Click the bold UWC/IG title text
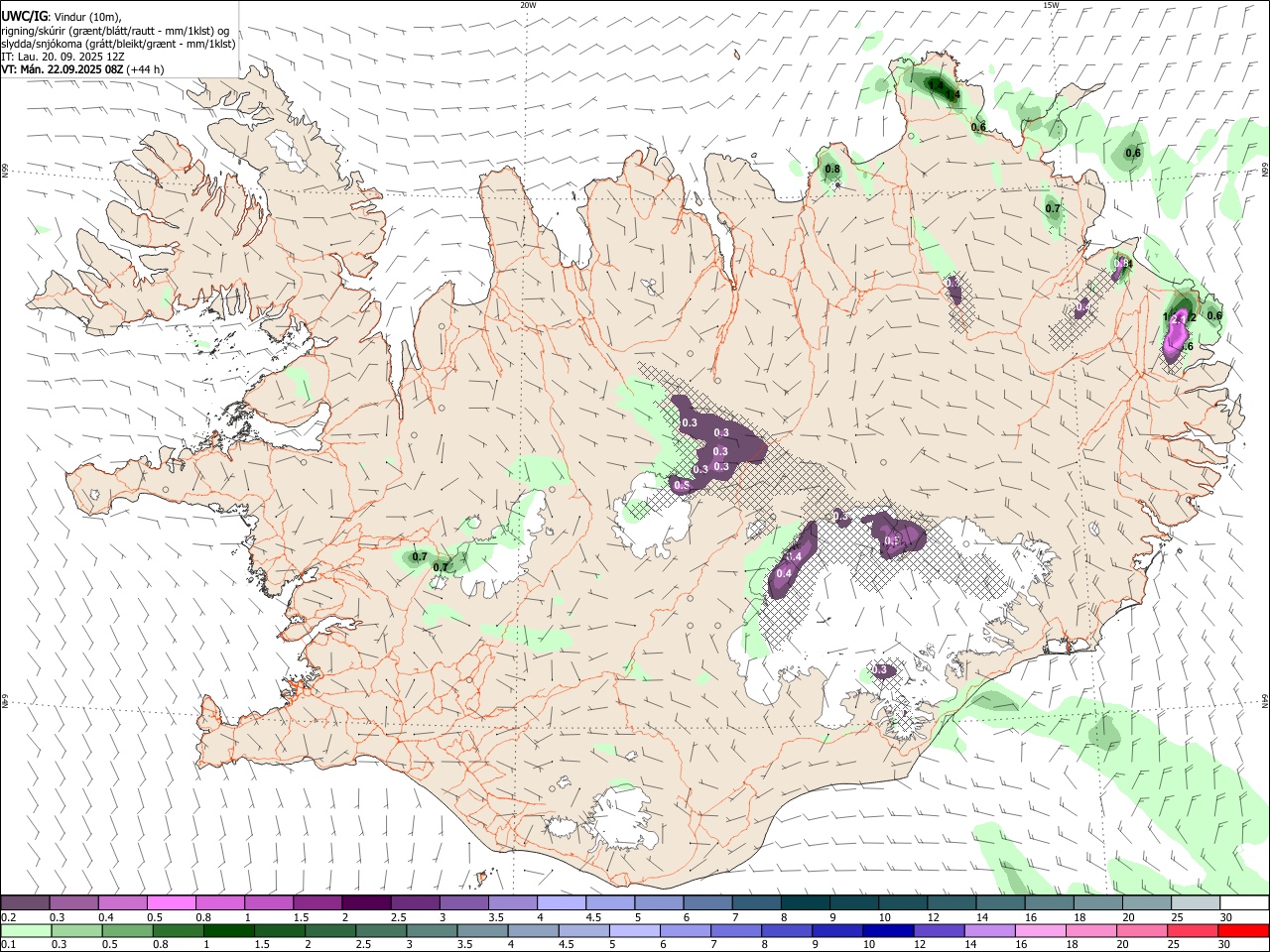Image resolution: width=1270 pixels, height=952 pixels. [x=24, y=16]
